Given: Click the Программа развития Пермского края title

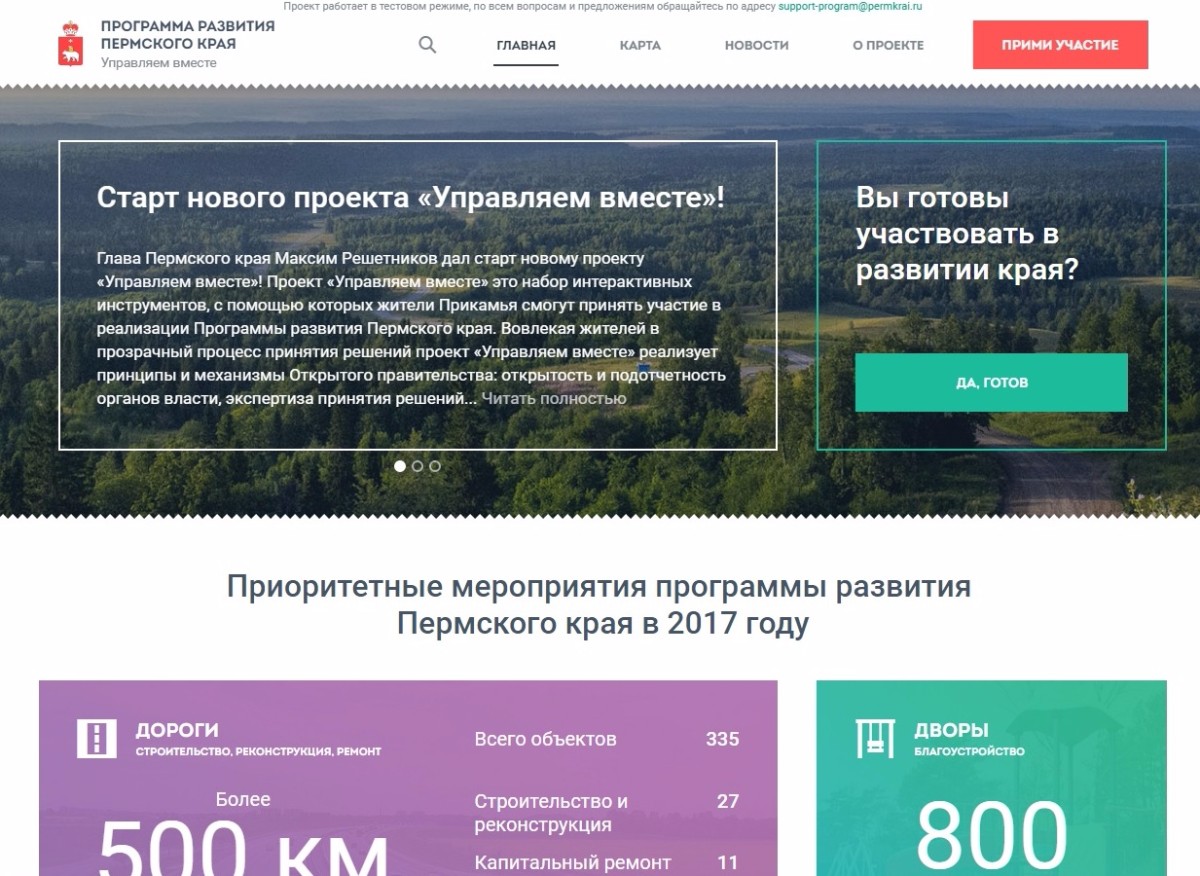Looking at the screenshot, I should tap(187, 35).
